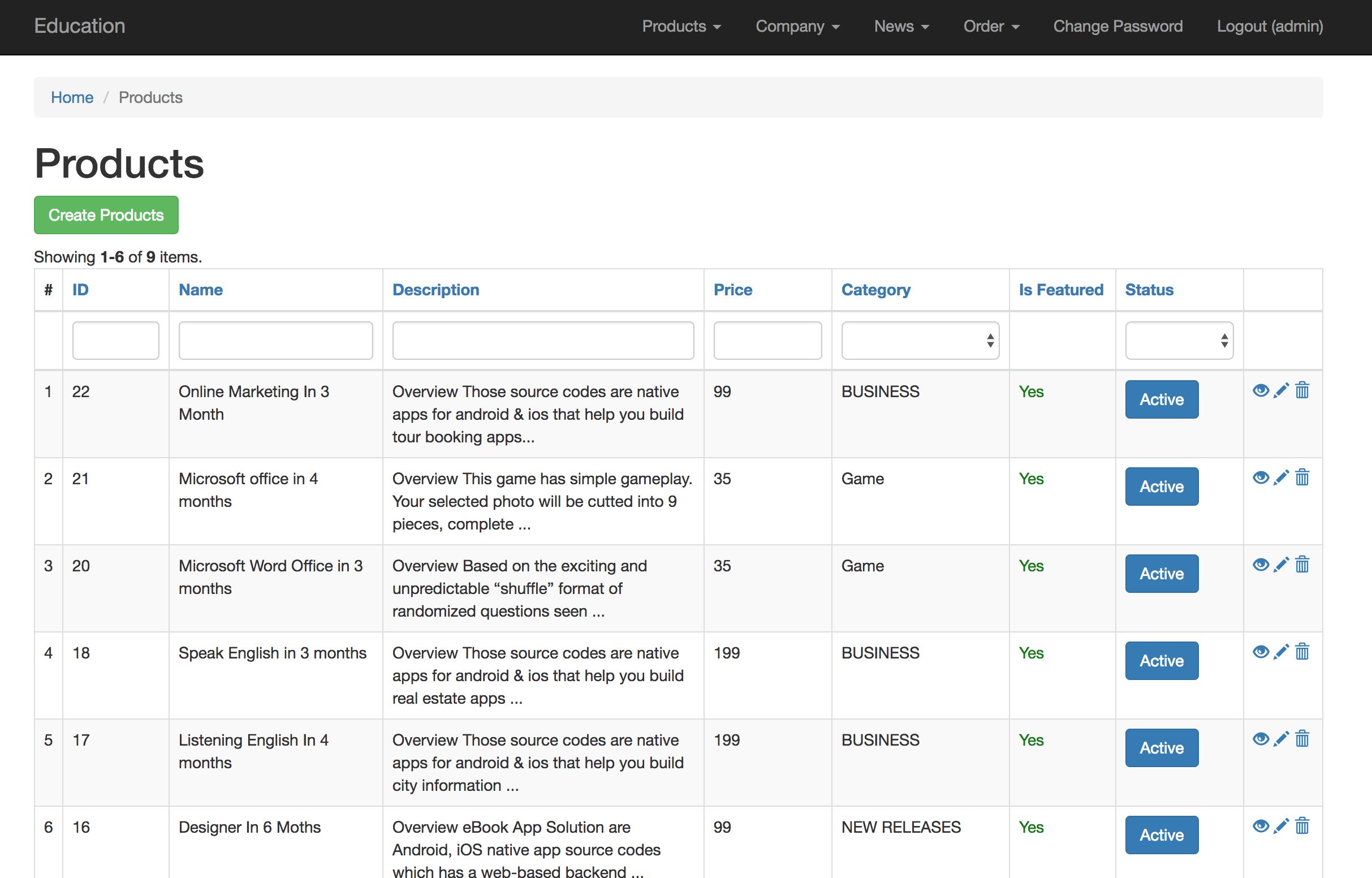
Task: Open the Status filter dropdown
Action: point(1179,341)
